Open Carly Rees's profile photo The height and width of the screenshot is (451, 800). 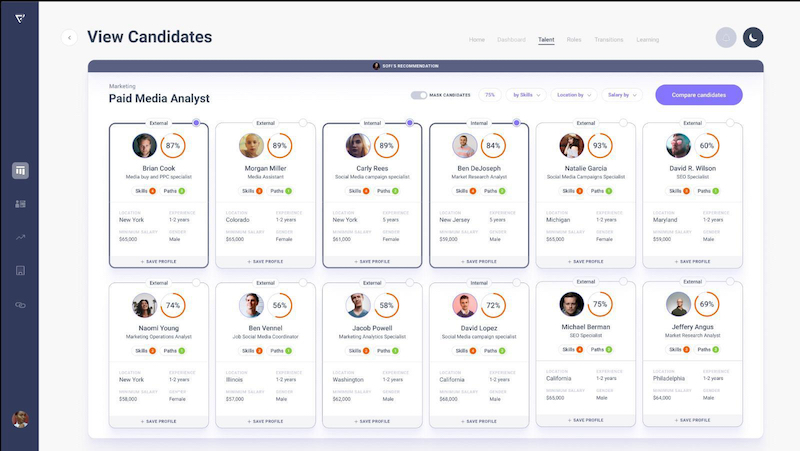click(x=358, y=146)
